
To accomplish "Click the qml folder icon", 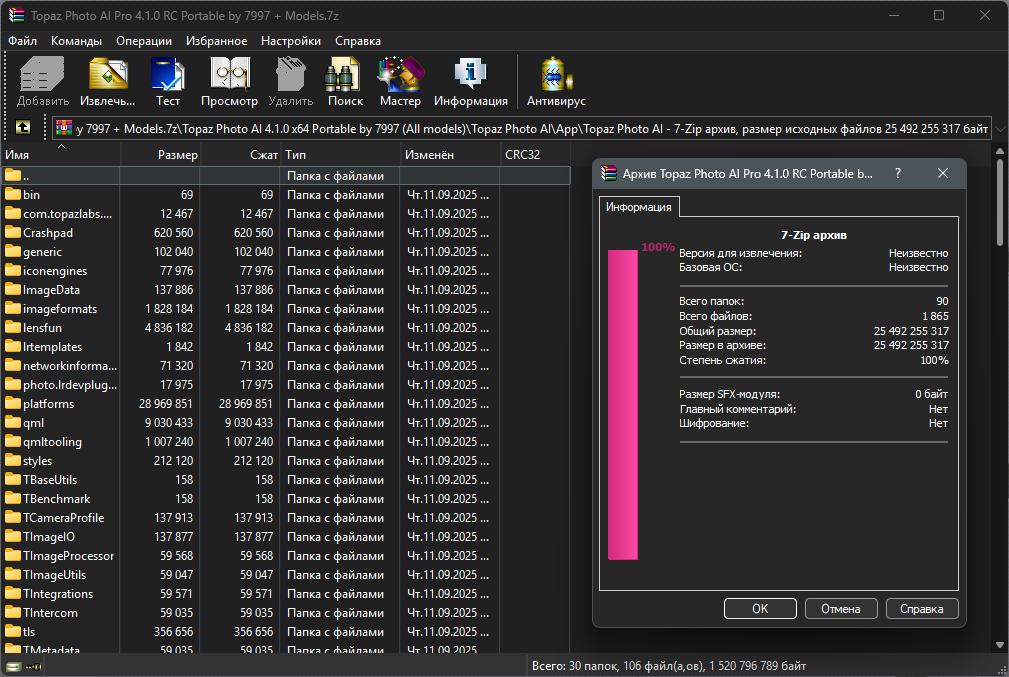I will coord(13,422).
